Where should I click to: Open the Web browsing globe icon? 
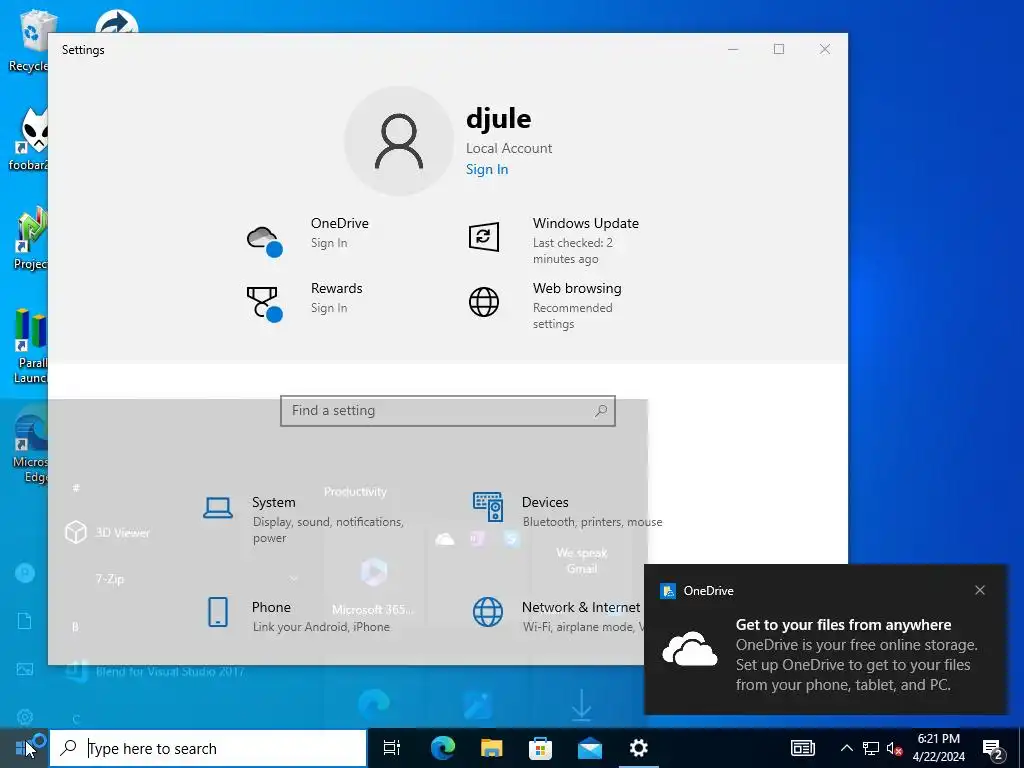tap(484, 302)
